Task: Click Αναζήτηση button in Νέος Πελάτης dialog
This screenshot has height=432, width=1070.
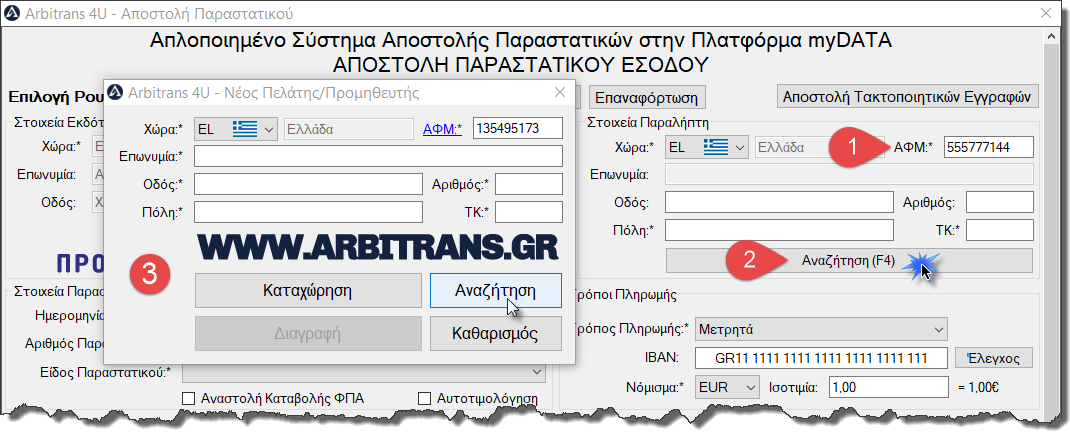Action: (x=495, y=291)
